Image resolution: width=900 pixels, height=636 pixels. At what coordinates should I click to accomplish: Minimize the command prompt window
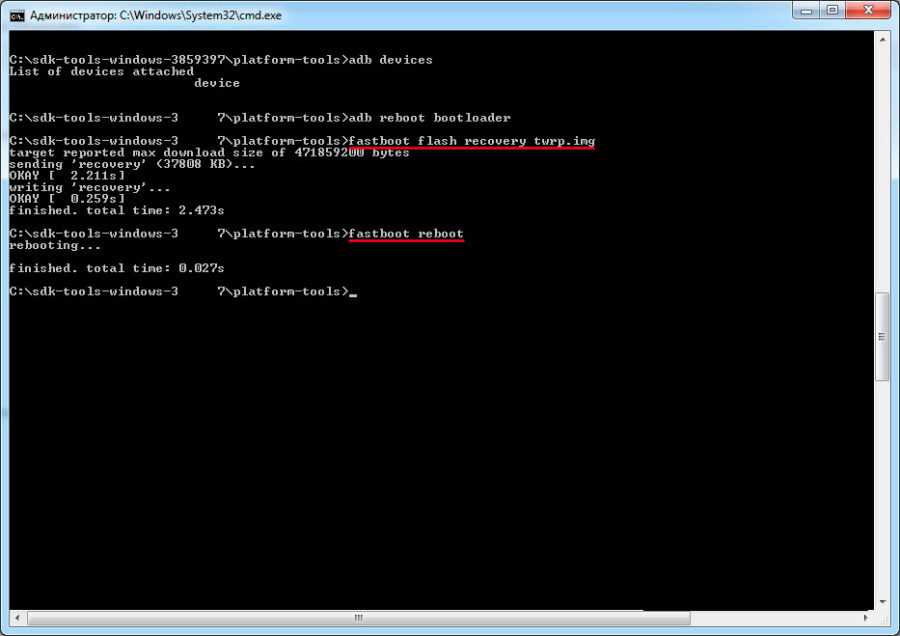pyautogui.click(x=805, y=12)
